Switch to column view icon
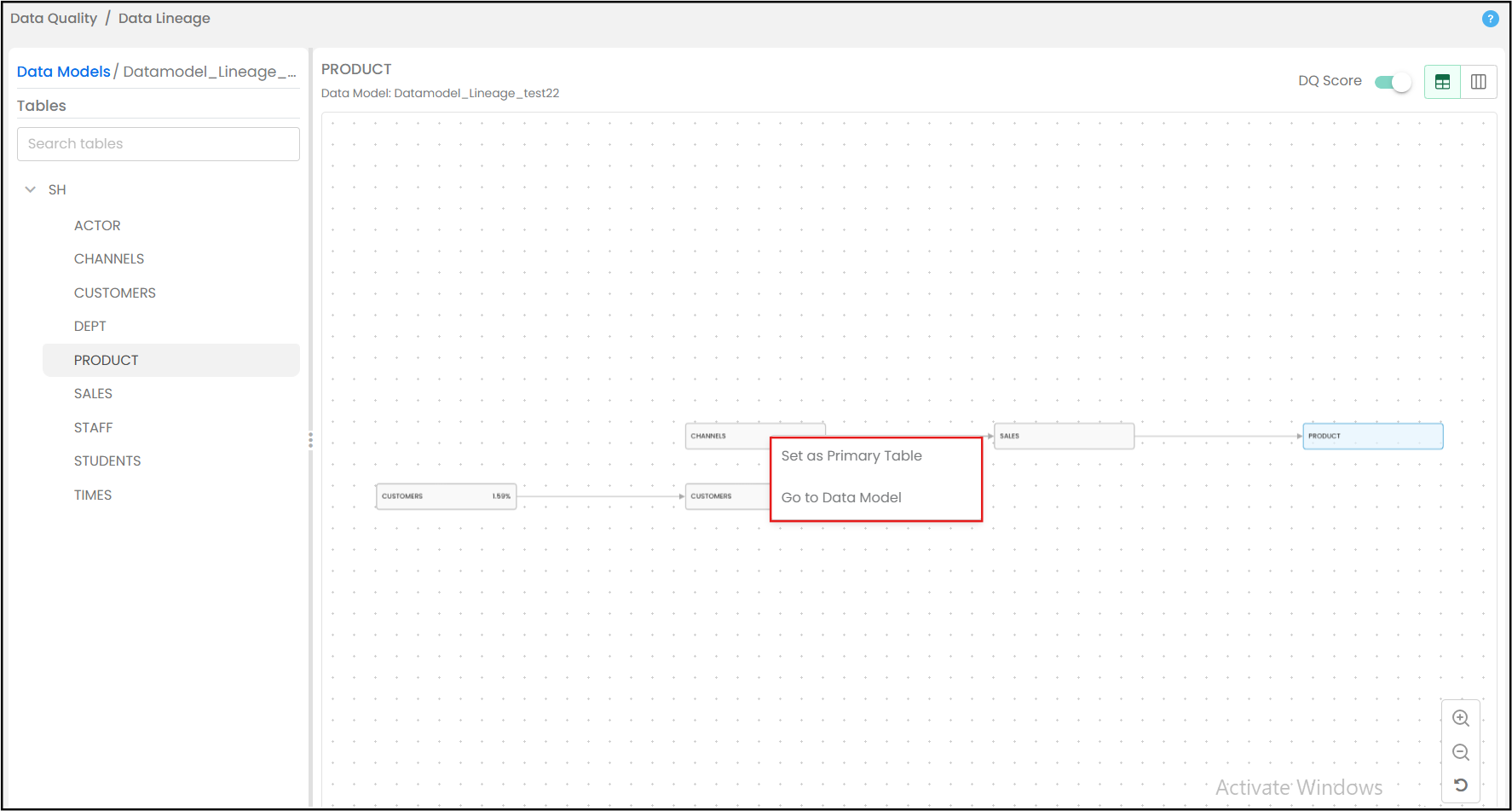The height and width of the screenshot is (811, 1512). (1479, 82)
